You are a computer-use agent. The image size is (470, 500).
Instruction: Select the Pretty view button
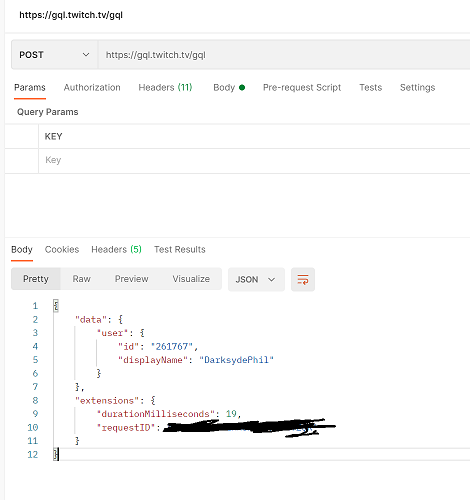[36, 279]
